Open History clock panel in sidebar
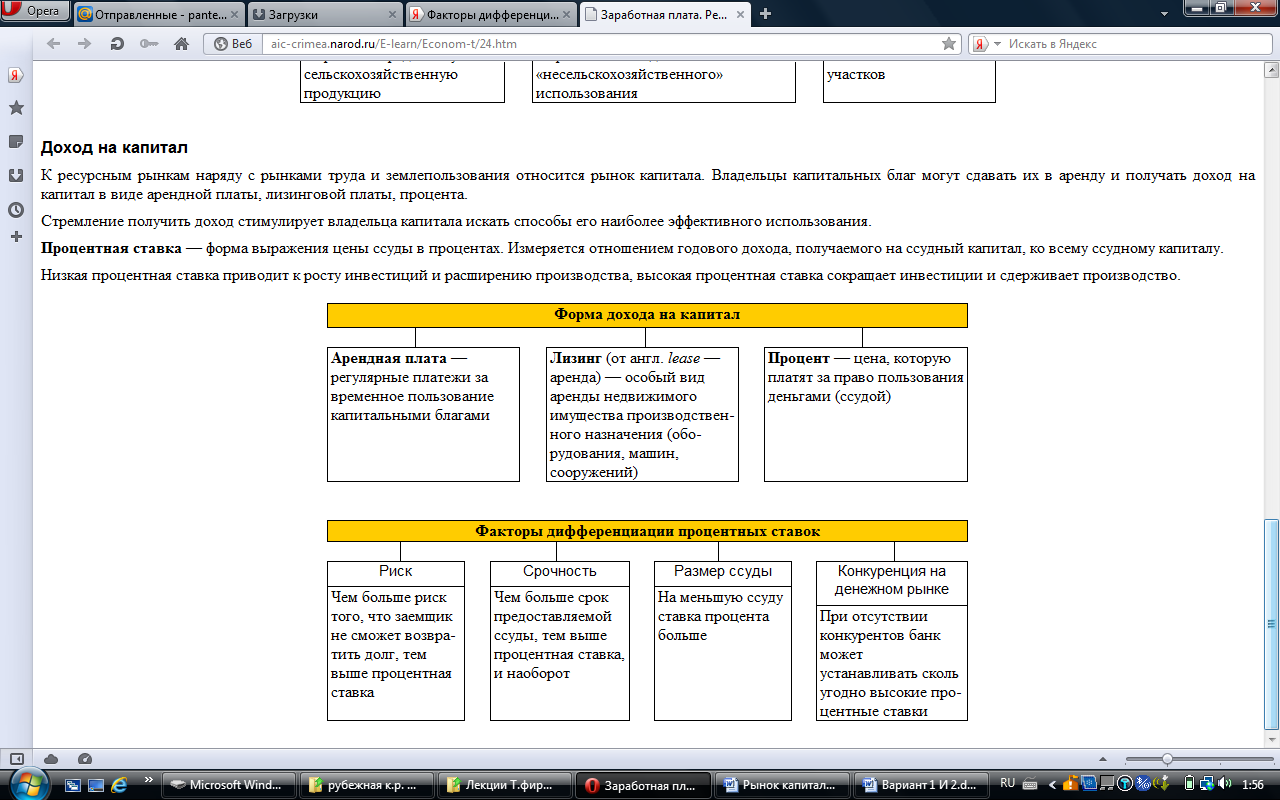This screenshot has width=1280, height=800. pos(16,210)
